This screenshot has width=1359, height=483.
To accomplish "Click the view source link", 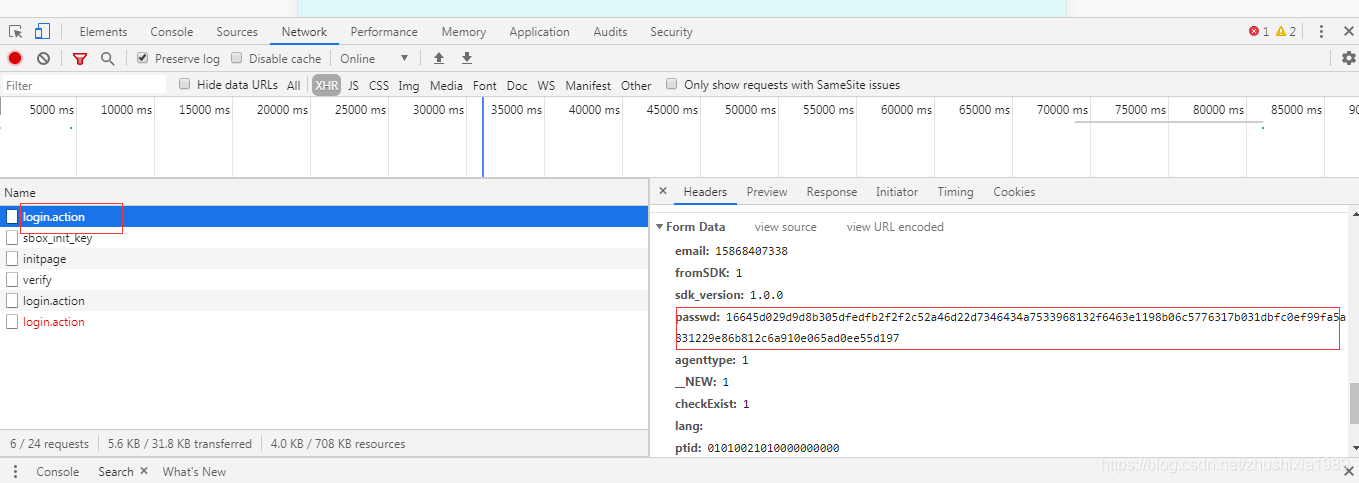I will [786, 227].
